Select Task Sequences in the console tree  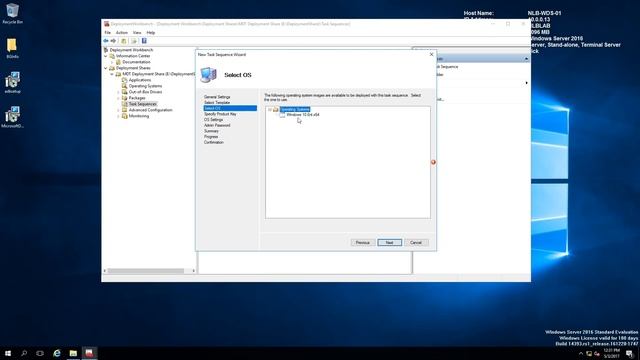click(x=142, y=104)
